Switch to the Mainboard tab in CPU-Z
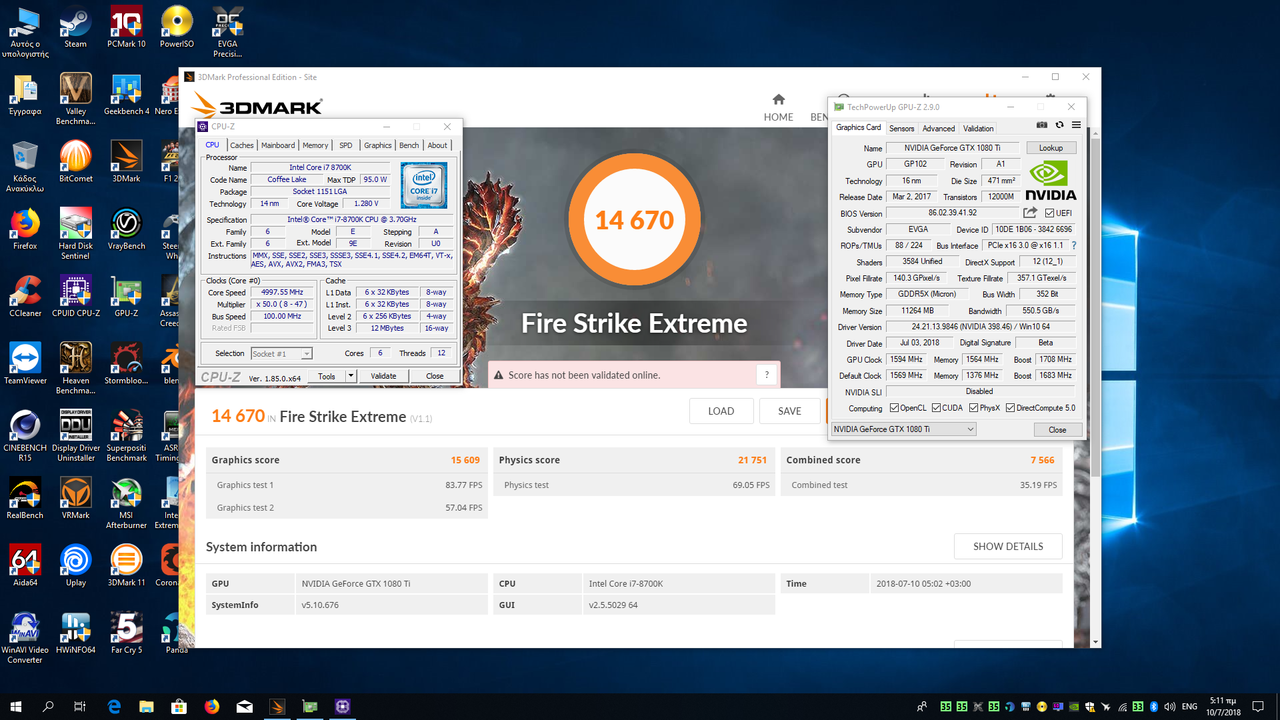The width and height of the screenshot is (1280, 720). point(278,145)
